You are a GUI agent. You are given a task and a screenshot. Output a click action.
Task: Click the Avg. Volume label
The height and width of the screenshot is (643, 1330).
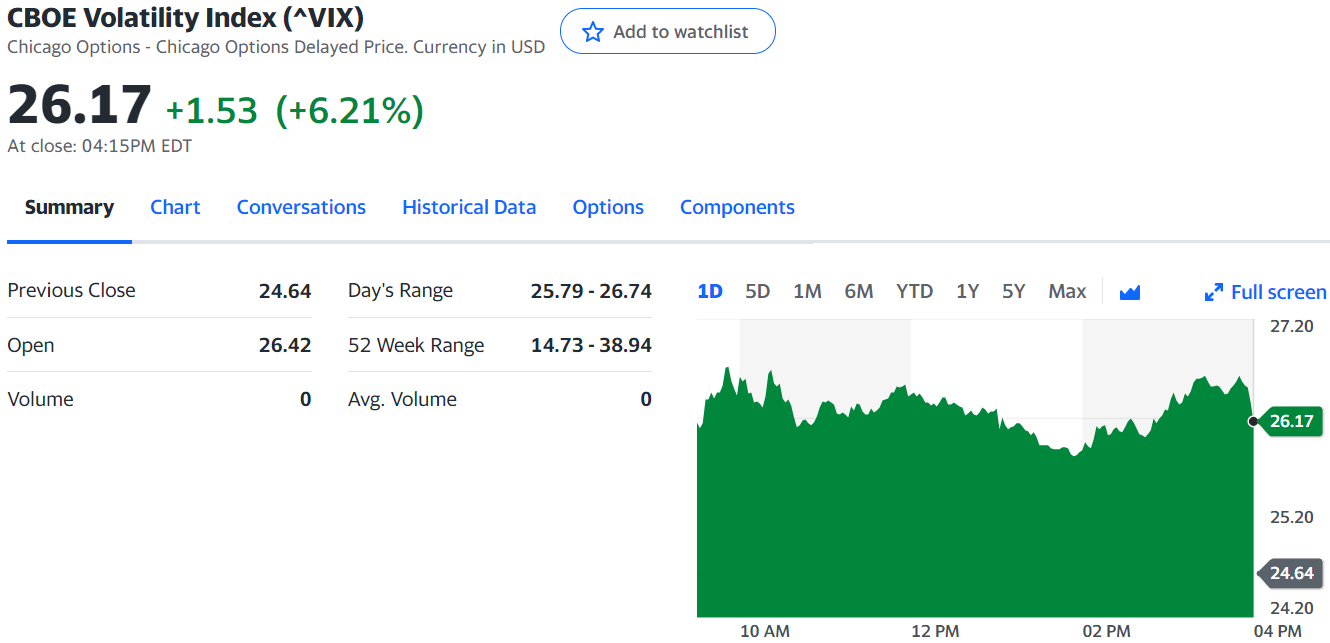[x=402, y=399]
